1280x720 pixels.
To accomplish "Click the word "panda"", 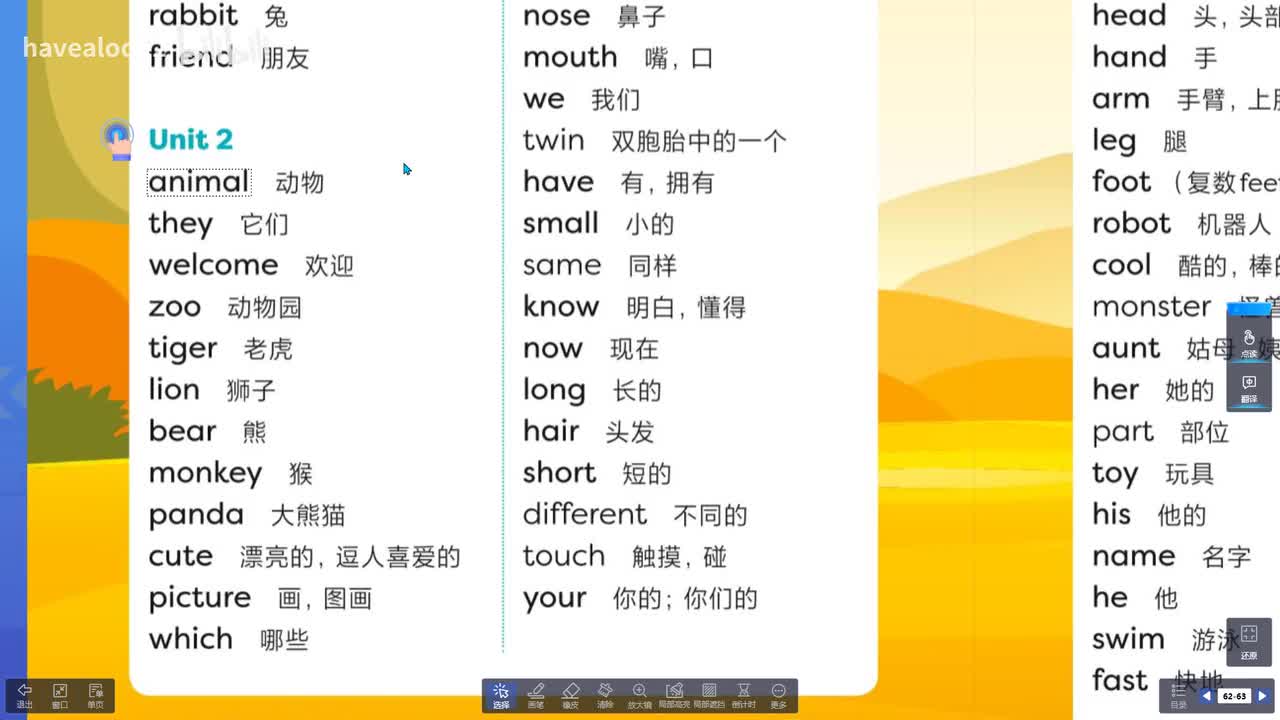I will point(196,514).
